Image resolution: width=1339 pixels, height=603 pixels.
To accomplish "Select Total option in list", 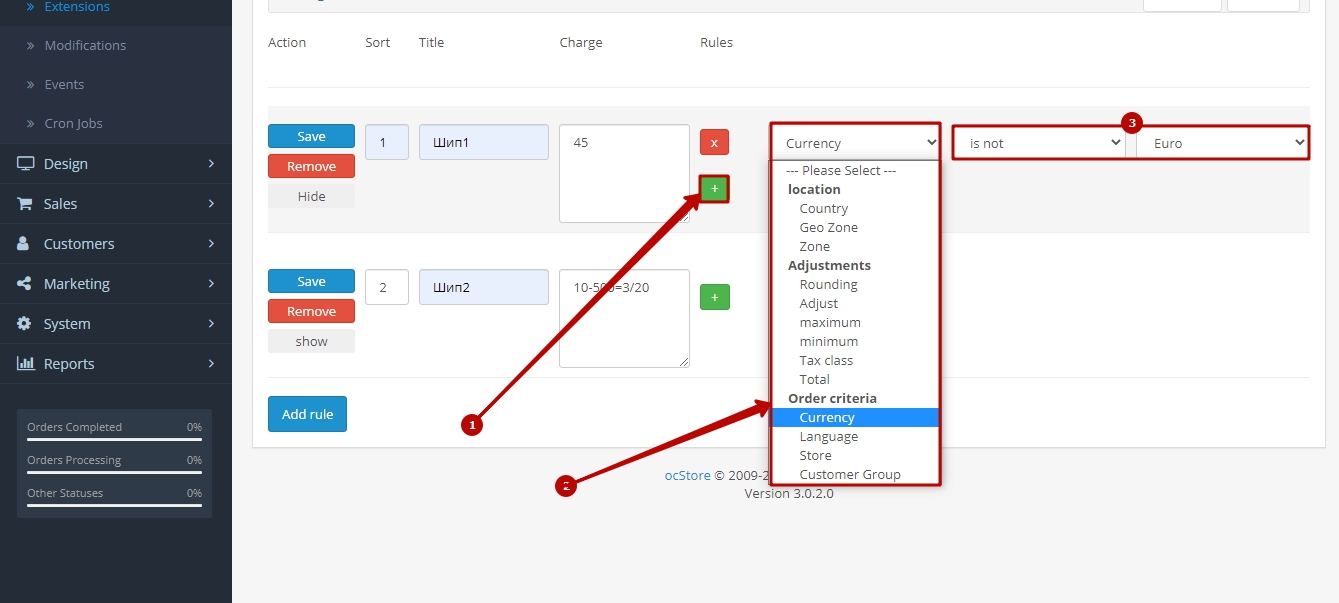I will pos(855,379).
